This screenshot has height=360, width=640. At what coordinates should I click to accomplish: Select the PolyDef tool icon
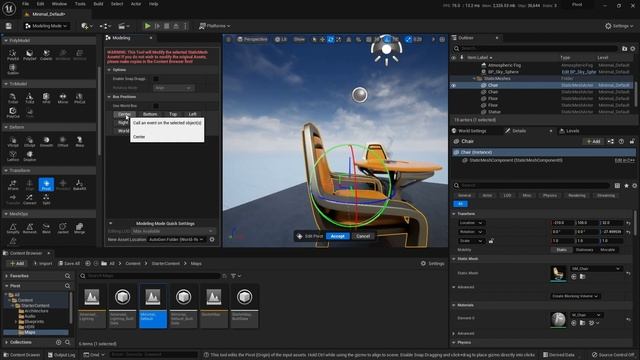coord(29,55)
